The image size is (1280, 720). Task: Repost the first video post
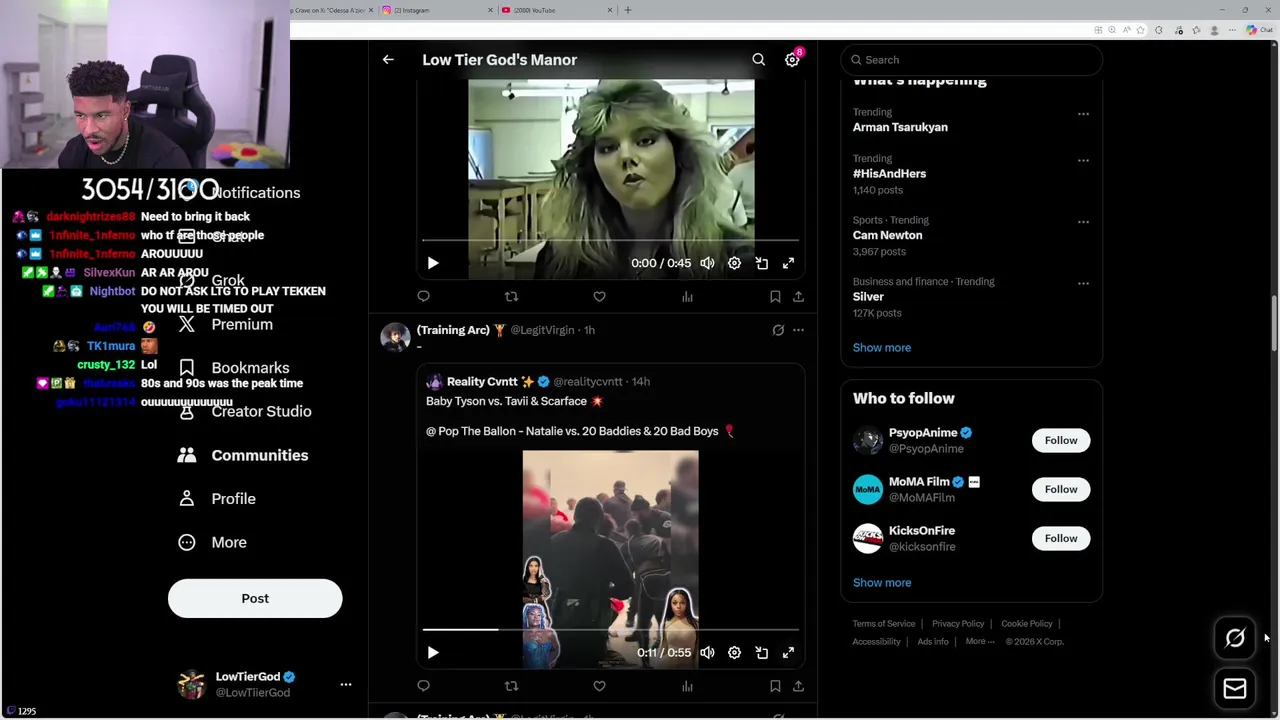[x=511, y=296]
